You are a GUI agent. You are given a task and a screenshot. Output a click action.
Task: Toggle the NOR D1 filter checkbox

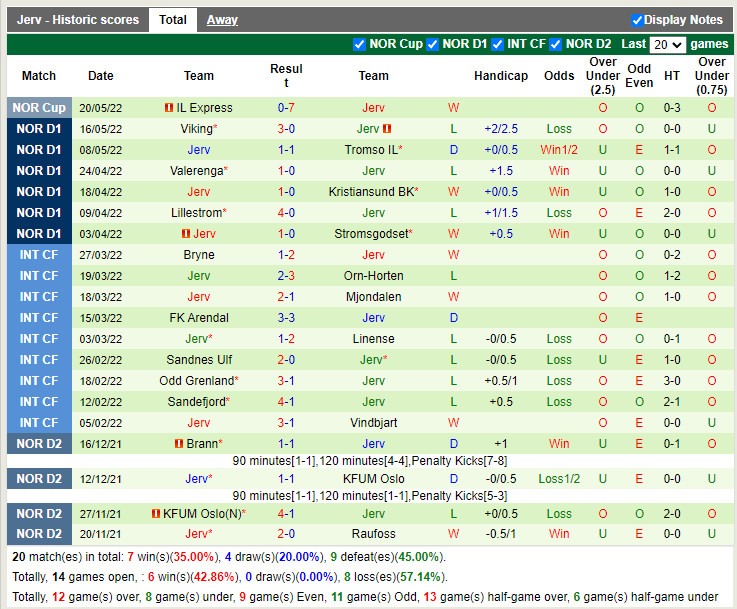[433, 44]
